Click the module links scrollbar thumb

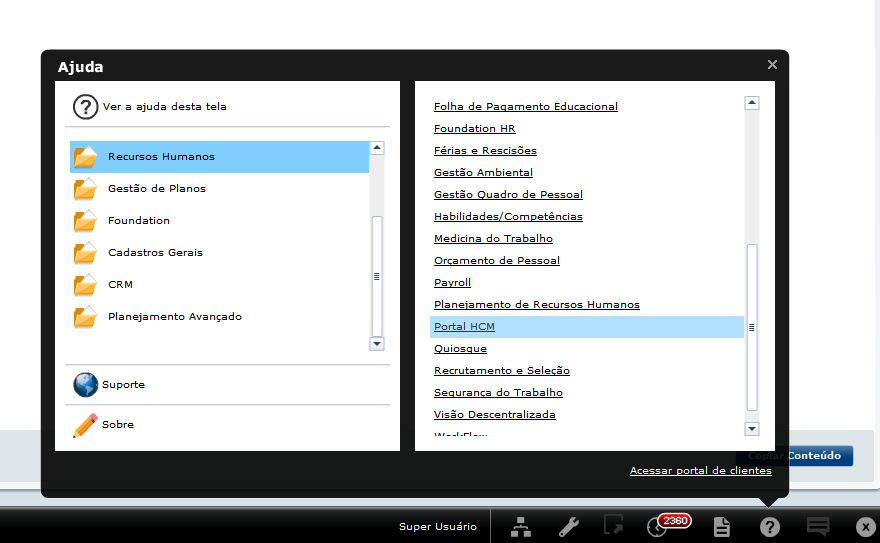coord(751,327)
